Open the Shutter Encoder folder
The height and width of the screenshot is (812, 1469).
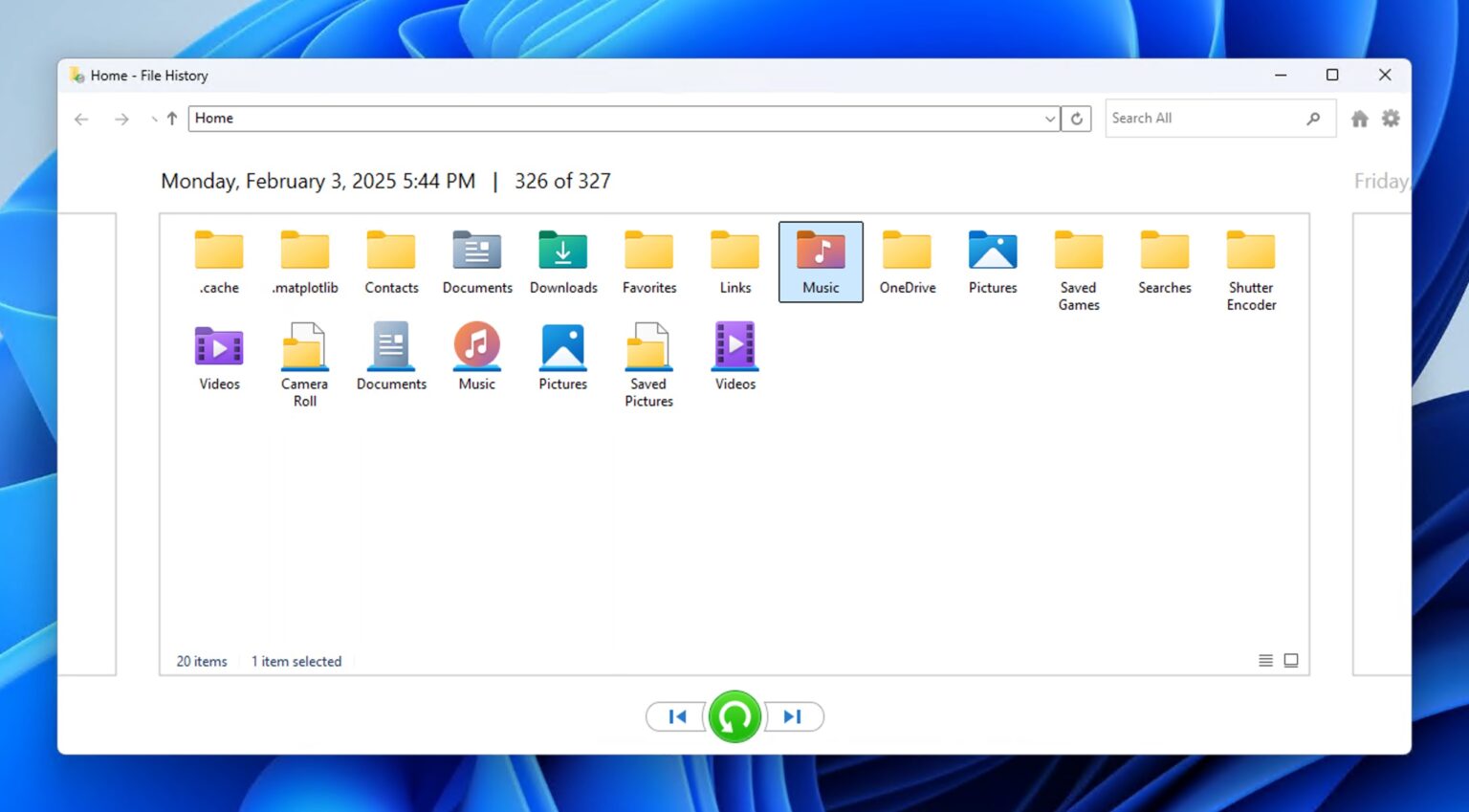[x=1250, y=253]
